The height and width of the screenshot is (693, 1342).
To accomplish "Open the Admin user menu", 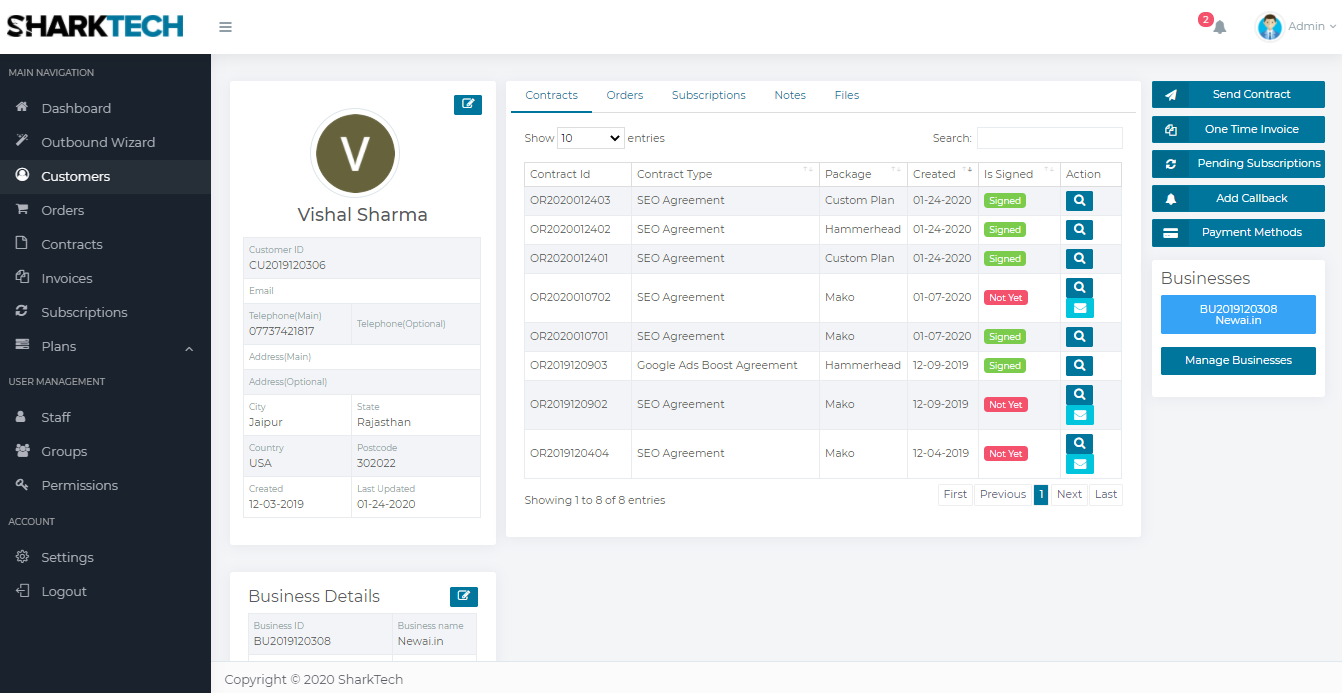I will click(1297, 27).
